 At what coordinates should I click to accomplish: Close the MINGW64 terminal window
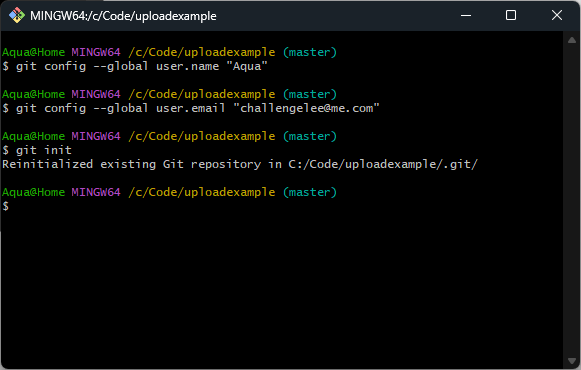(557, 16)
